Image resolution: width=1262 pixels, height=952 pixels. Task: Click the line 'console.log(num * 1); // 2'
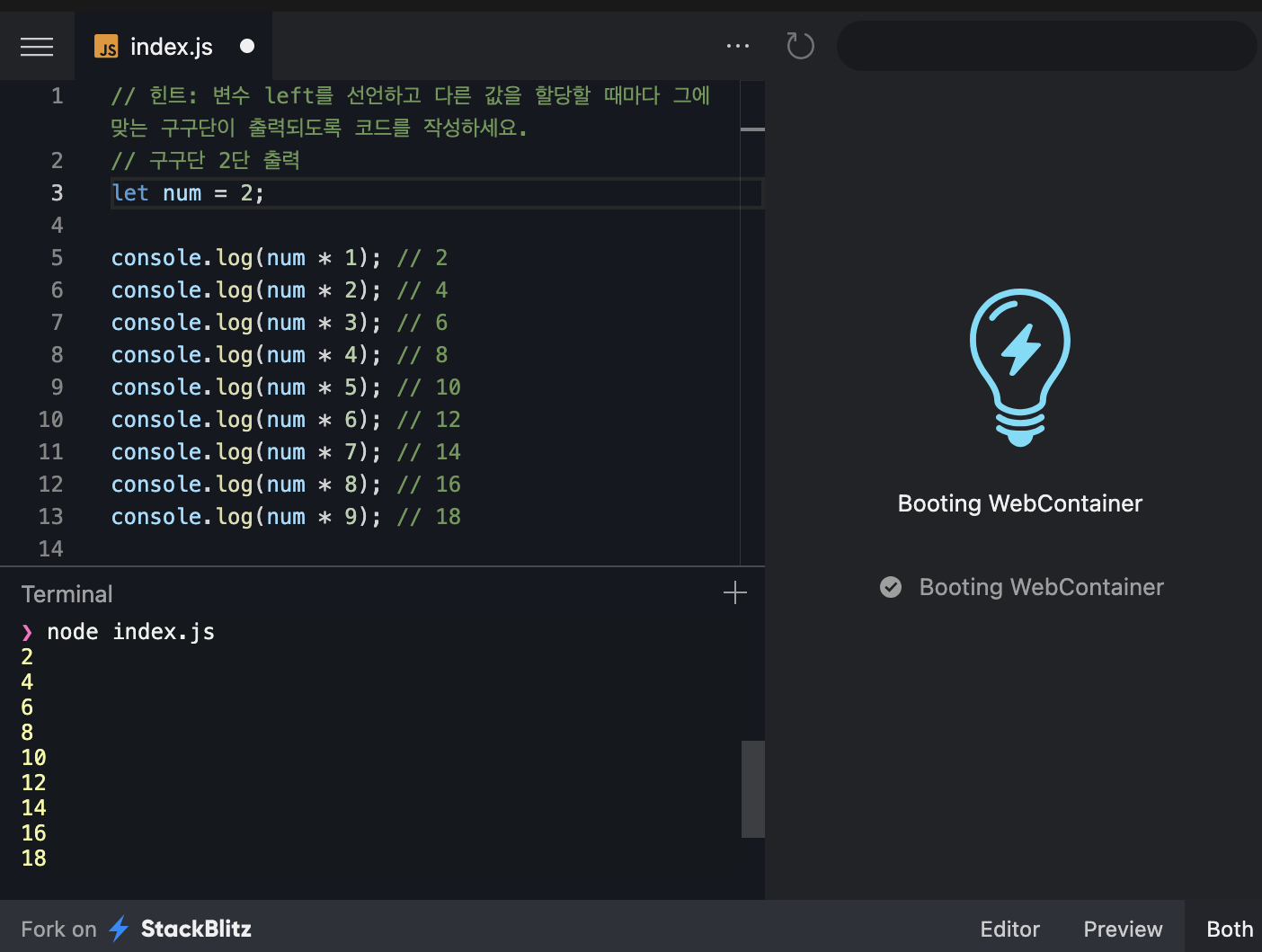click(x=280, y=258)
